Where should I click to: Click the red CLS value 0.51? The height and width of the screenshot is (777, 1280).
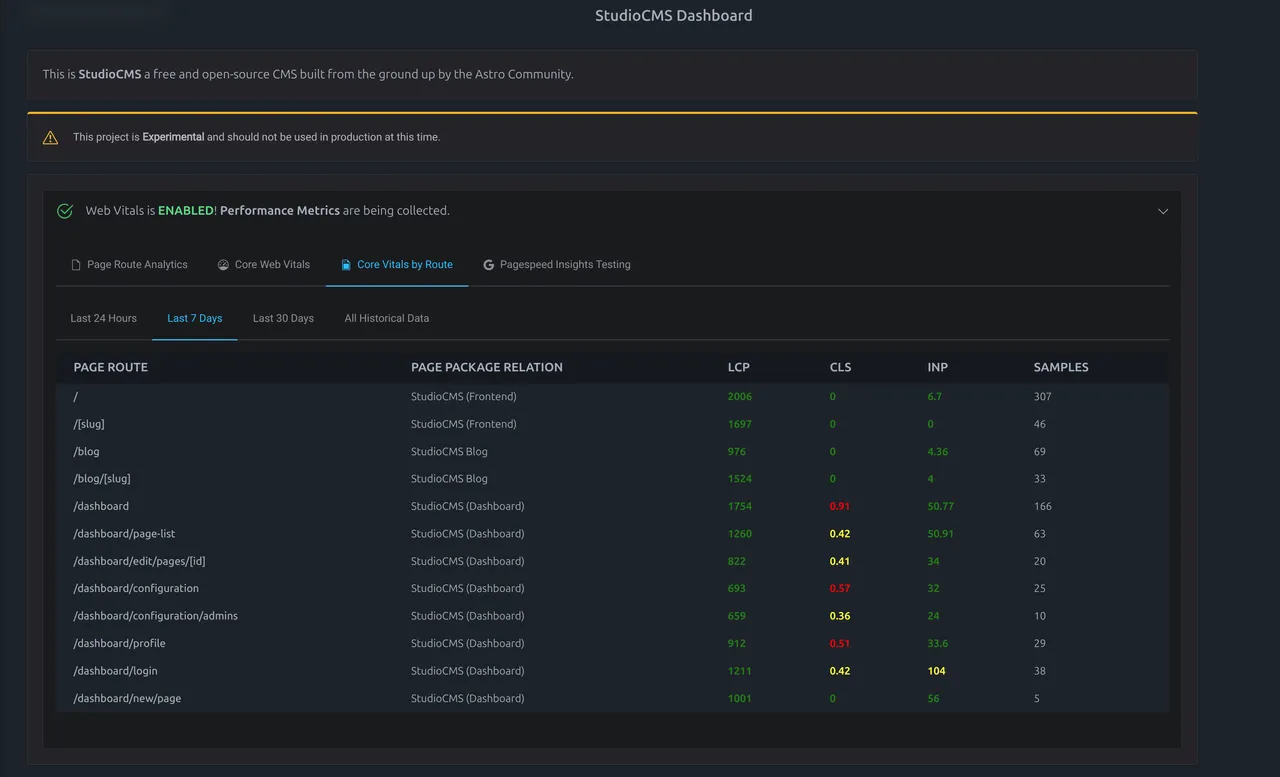pyautogui.click(x=840, y=644)
